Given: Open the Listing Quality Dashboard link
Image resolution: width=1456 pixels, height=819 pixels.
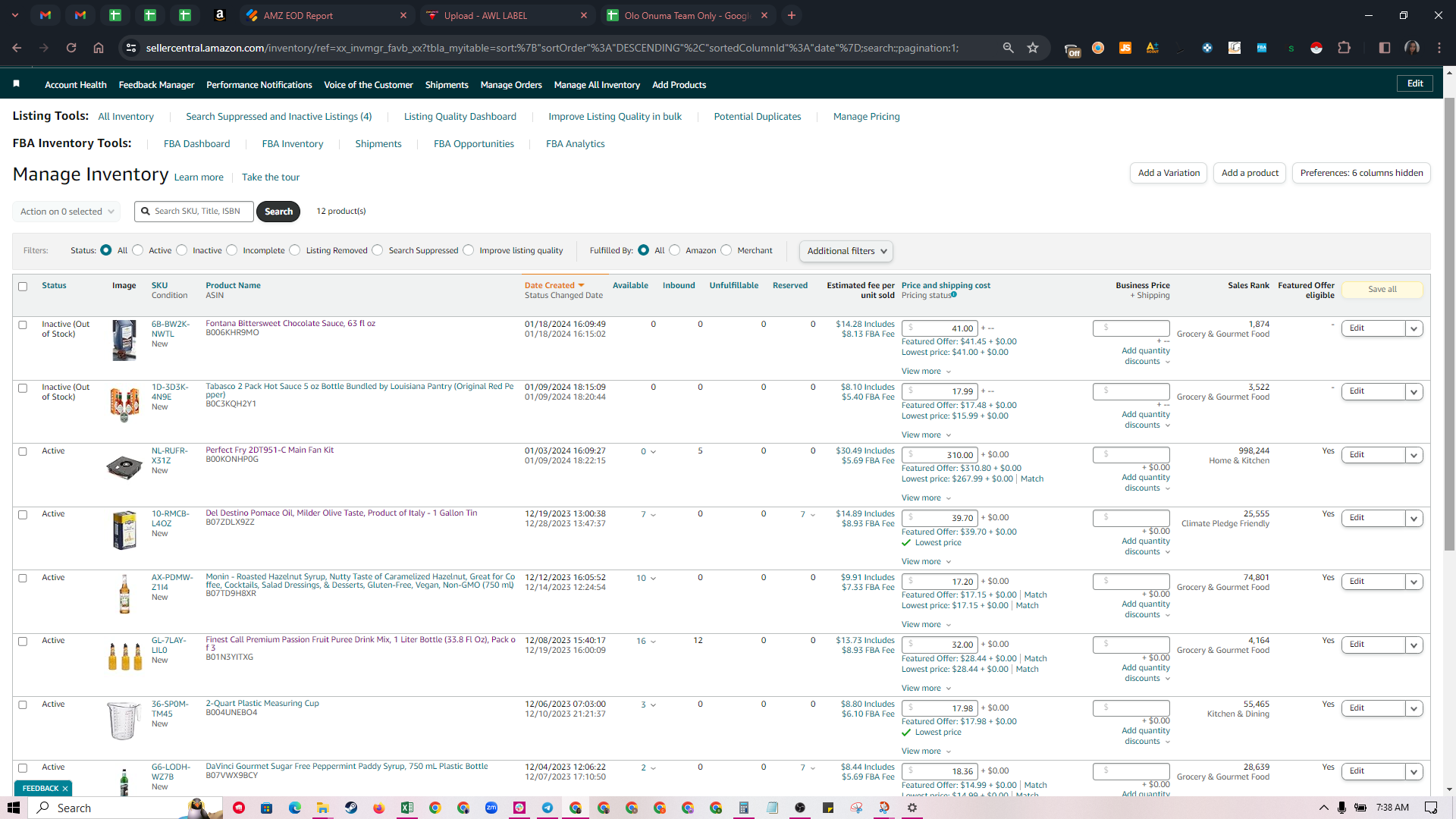Looking at the screenshot, I should (x=460, y=117).
